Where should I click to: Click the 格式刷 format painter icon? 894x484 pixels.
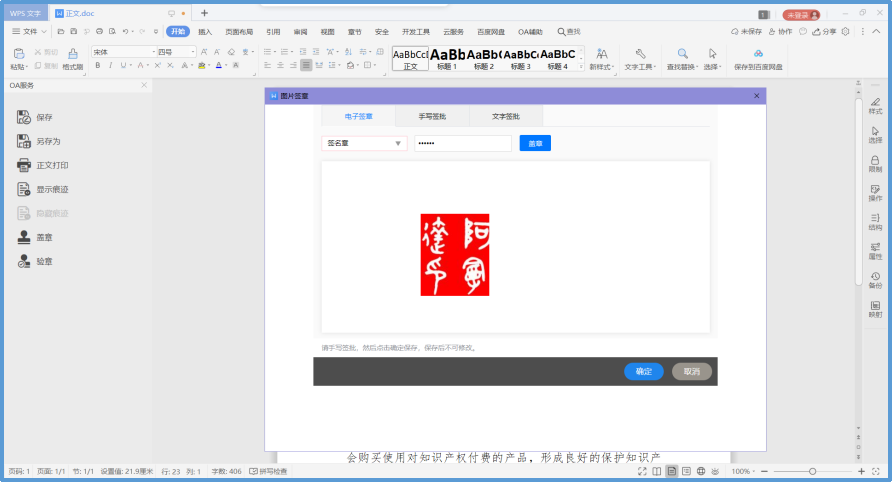[x=73, y=54]
